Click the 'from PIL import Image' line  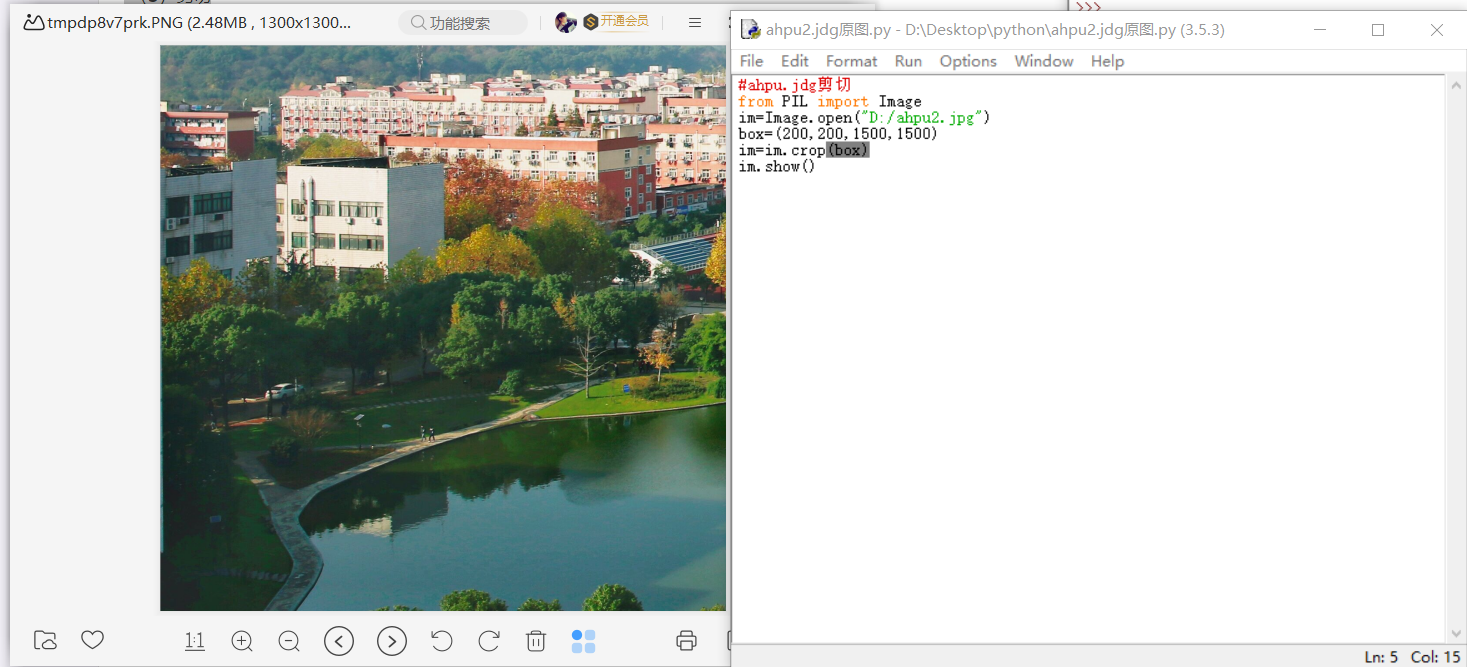pos(830,101)
